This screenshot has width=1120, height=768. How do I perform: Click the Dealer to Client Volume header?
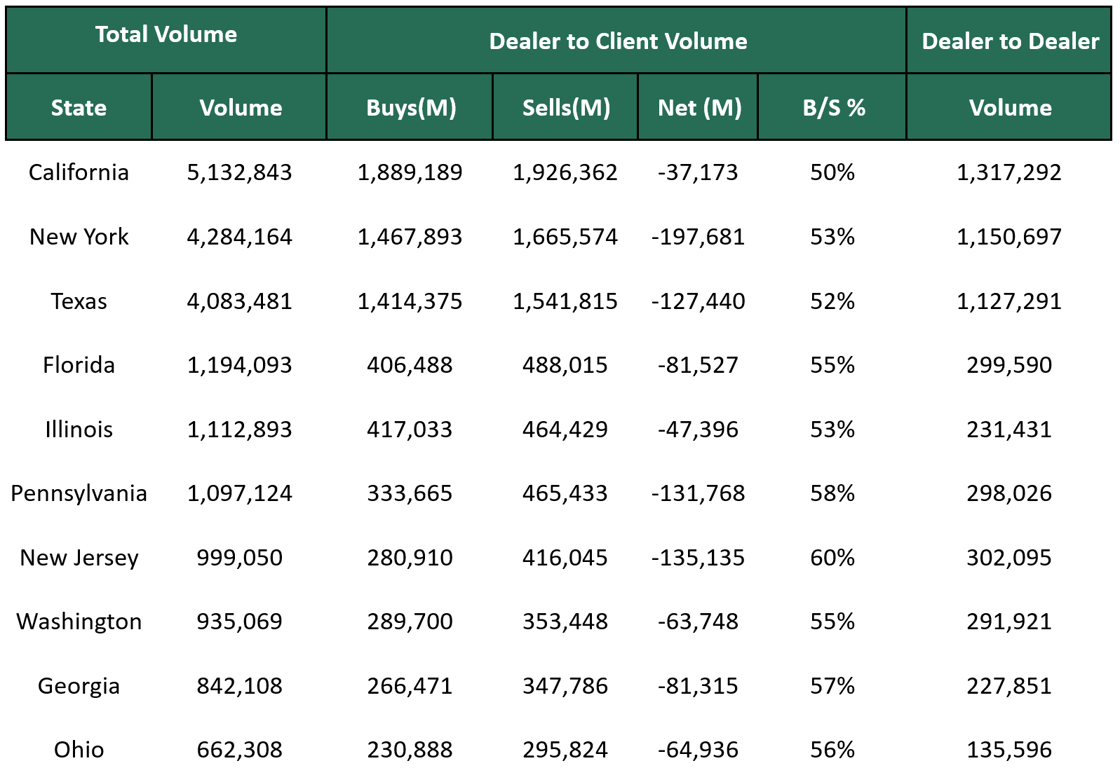(616, 41)
